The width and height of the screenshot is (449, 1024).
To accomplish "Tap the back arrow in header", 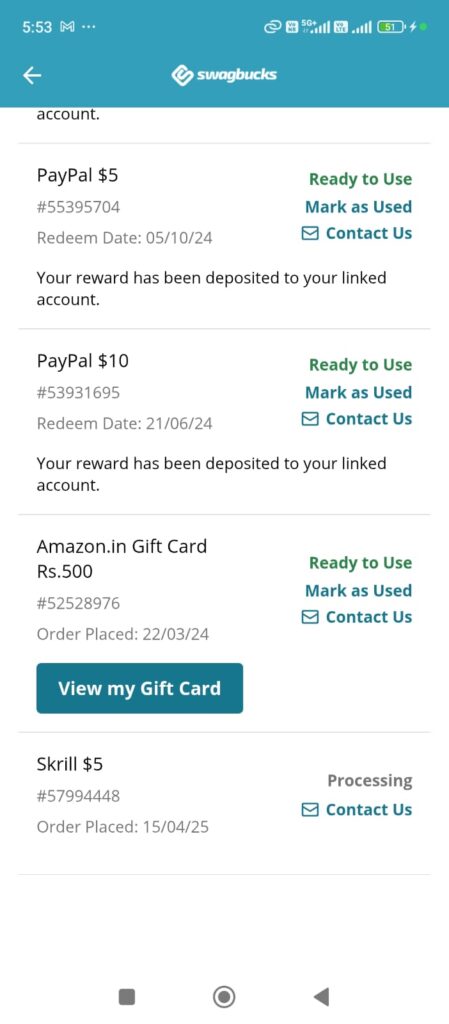I will point(32,76).
